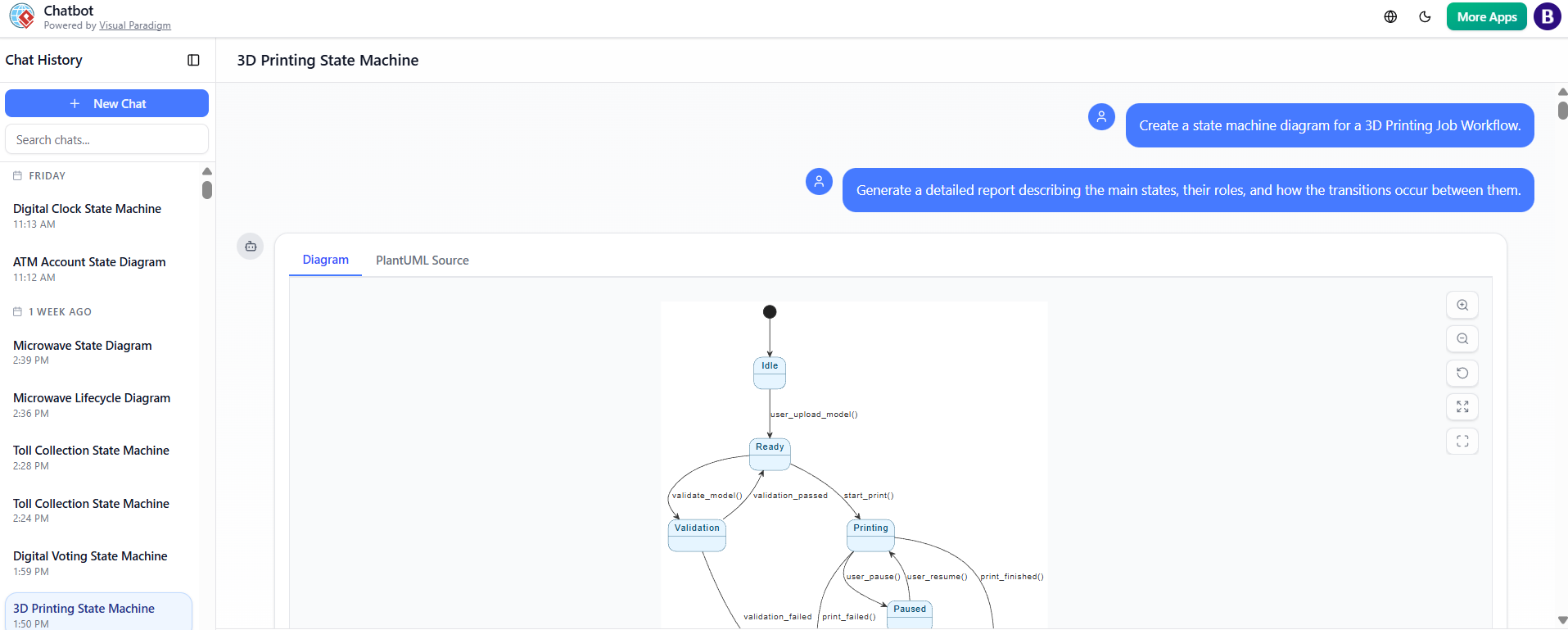Select the Diagram tab
This screenshot has width=1568, height=630.
[x=325, y=260]
